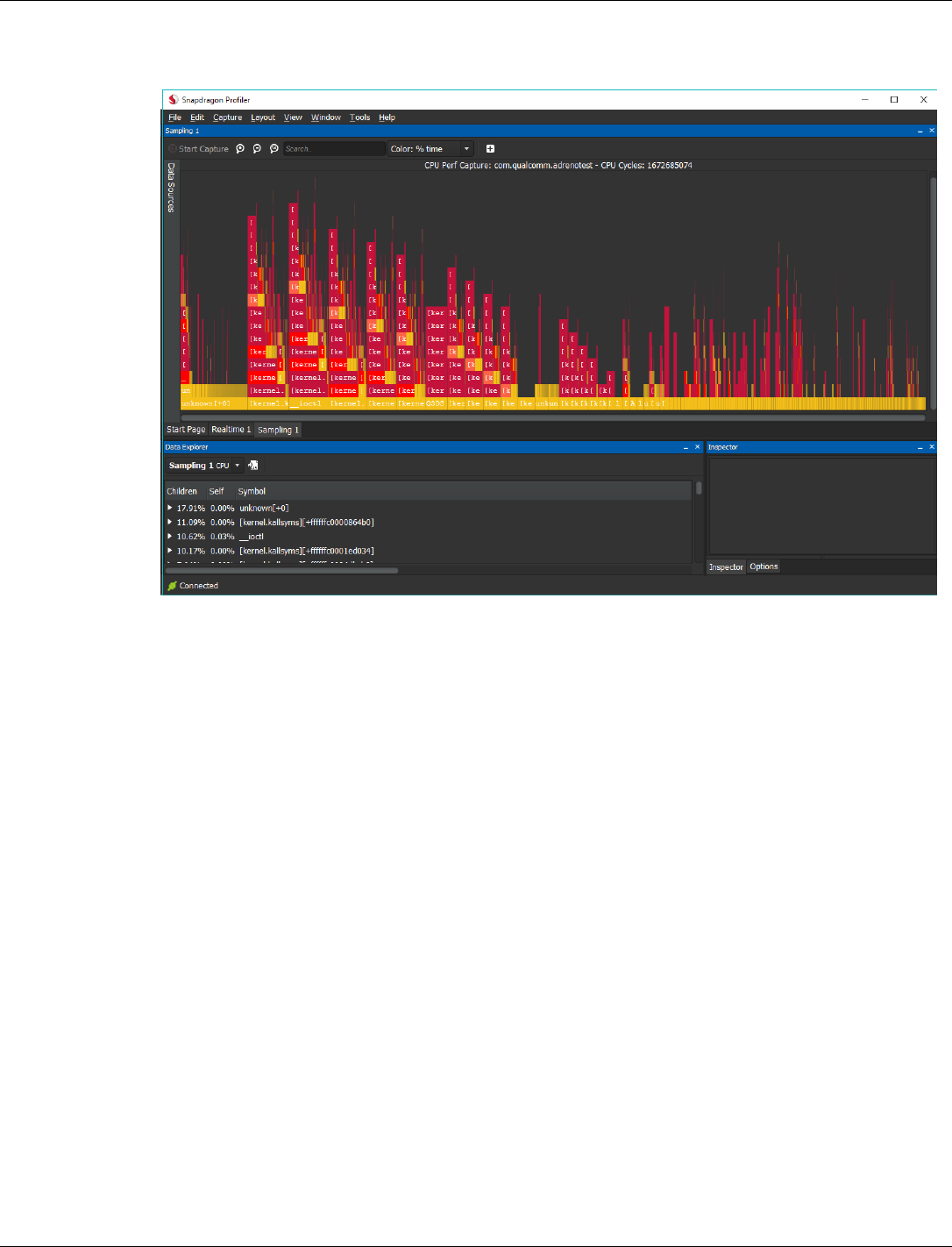
Task: Sort by the Children column header
Action: pyautogui.click(x=181, y=492)
